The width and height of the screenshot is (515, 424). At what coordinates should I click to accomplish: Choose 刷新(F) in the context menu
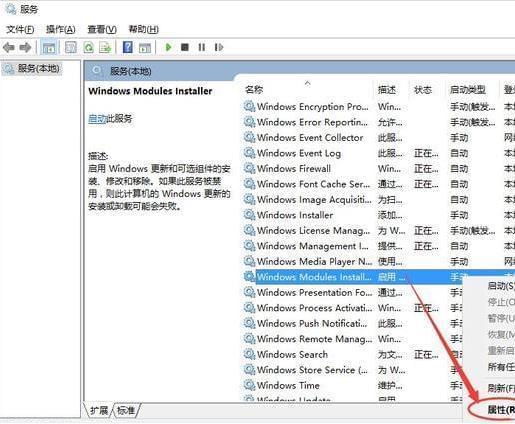(x=501, y=388)
